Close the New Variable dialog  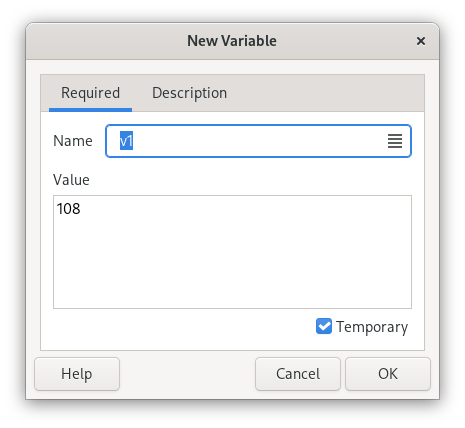coord(421,41)
